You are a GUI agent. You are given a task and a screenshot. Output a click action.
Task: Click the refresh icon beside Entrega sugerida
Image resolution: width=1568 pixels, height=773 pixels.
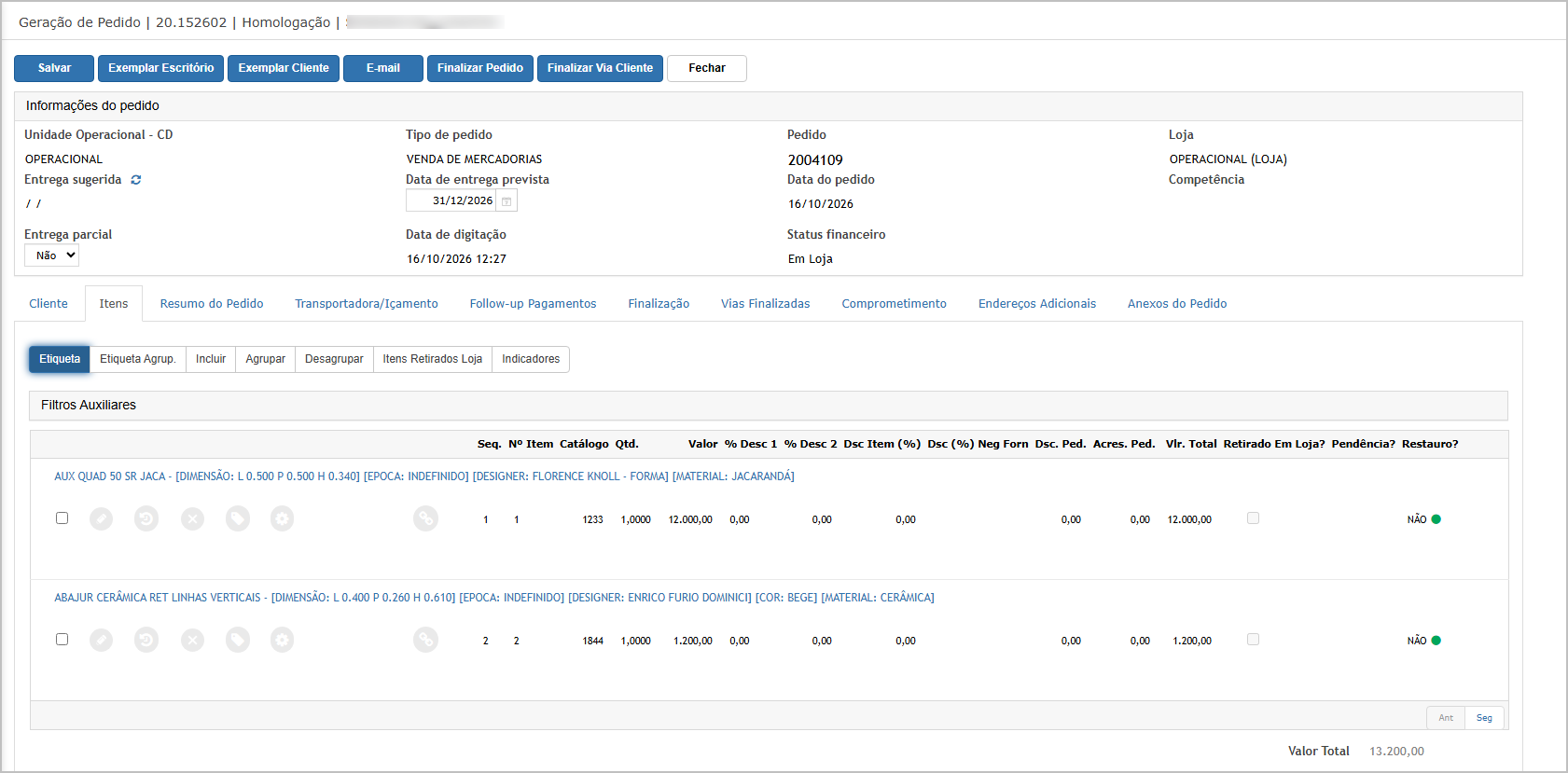136,180
